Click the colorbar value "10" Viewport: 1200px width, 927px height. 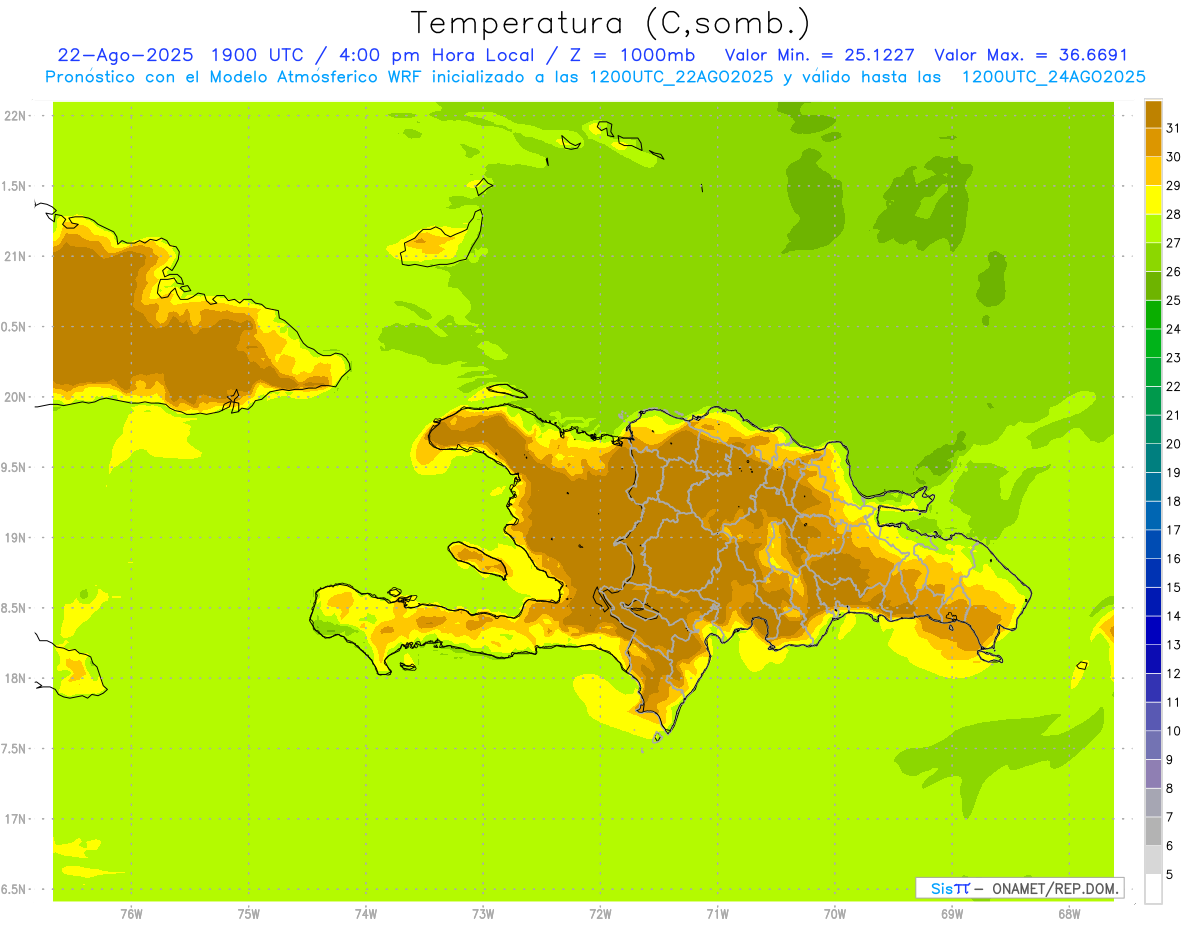(1174, 731)
